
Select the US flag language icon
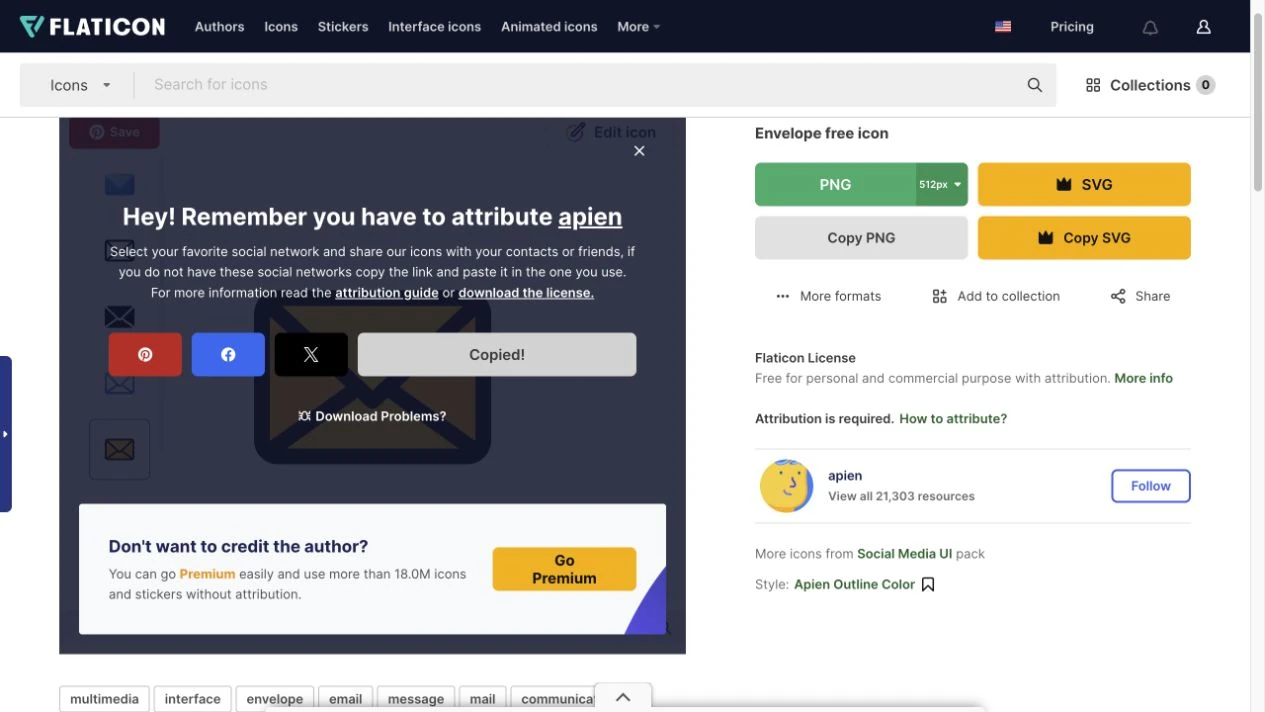pos(1003,27)
